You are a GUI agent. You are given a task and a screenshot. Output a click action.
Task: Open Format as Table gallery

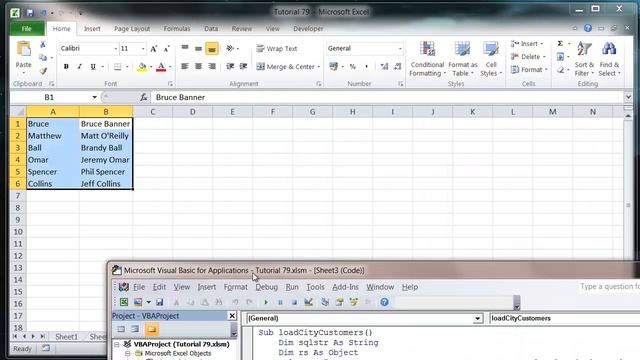[462, 59]
